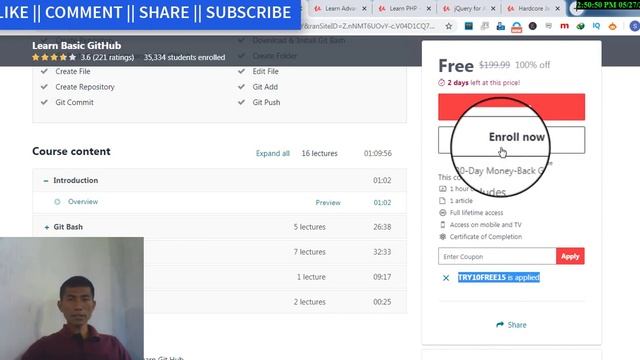
Task: Open the teal square browser extension
Action: coord(469,26)
